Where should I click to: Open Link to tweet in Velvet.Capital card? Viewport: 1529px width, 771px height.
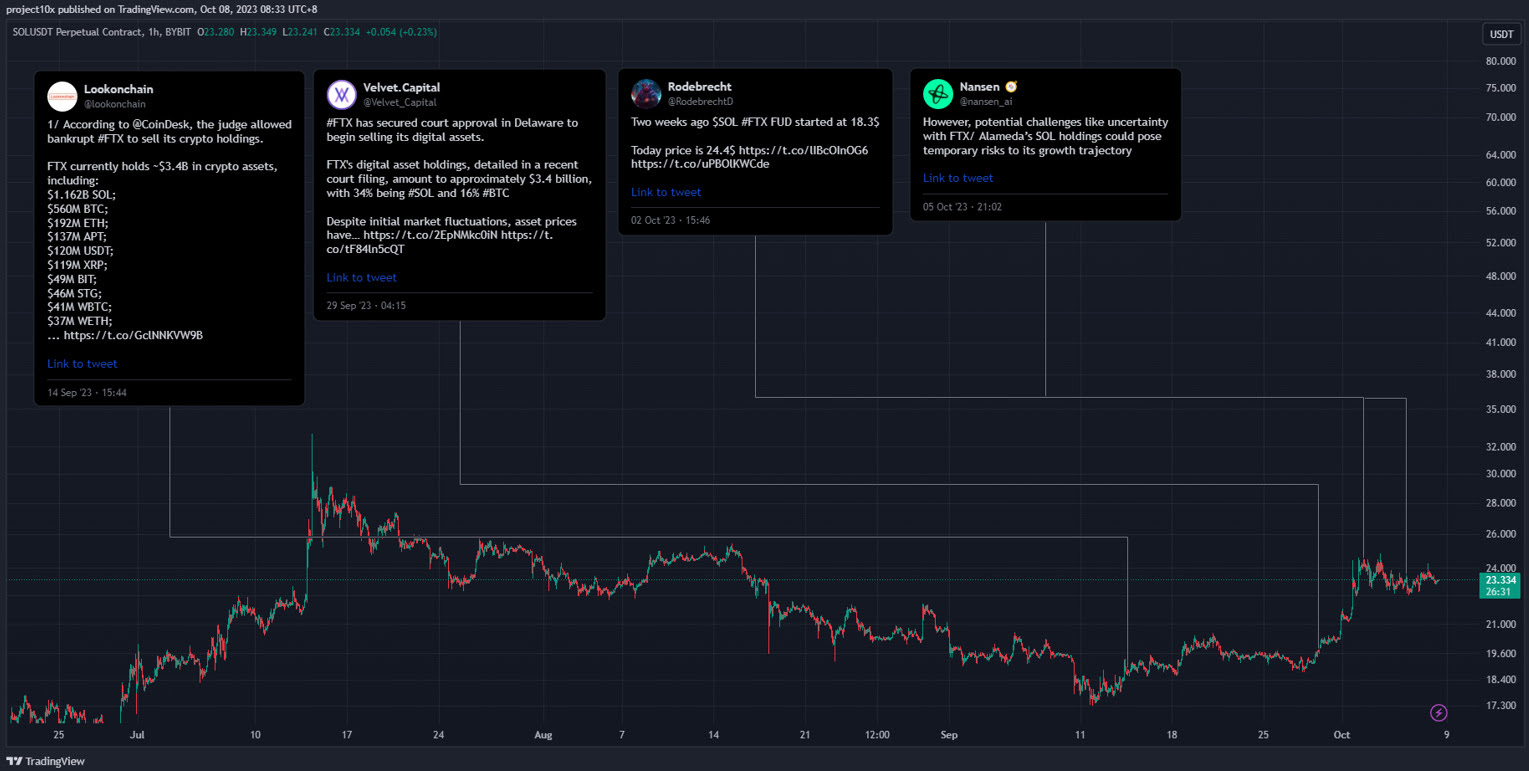pyautogui.click(x=361, y=278)
